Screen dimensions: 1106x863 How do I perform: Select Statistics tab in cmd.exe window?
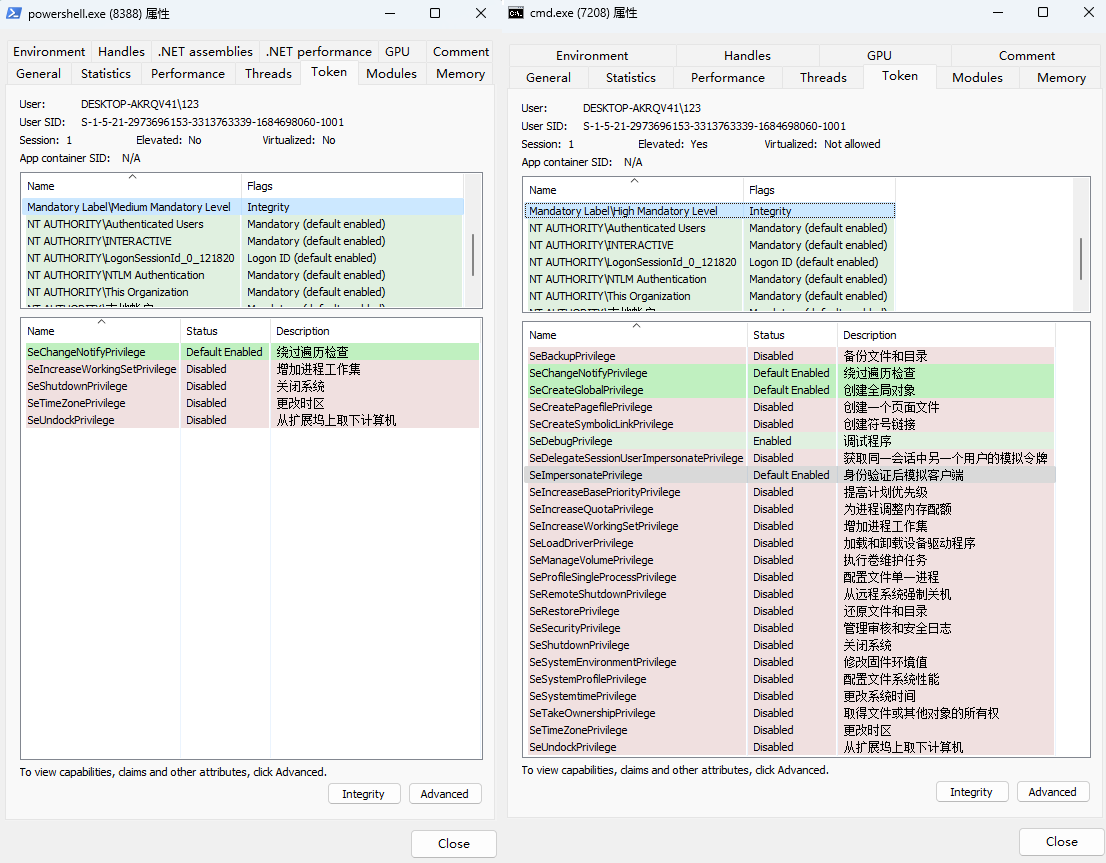click(631, 78)
